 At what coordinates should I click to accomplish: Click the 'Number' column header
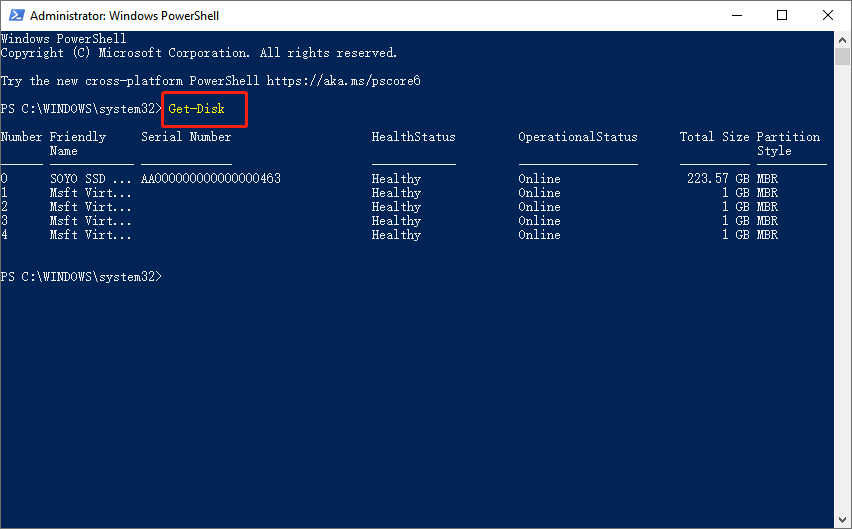[x=22, y=137]
